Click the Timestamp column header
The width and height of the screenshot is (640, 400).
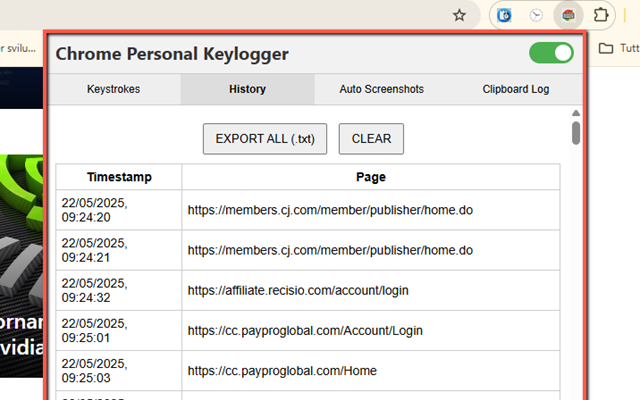tap(119, 177)
